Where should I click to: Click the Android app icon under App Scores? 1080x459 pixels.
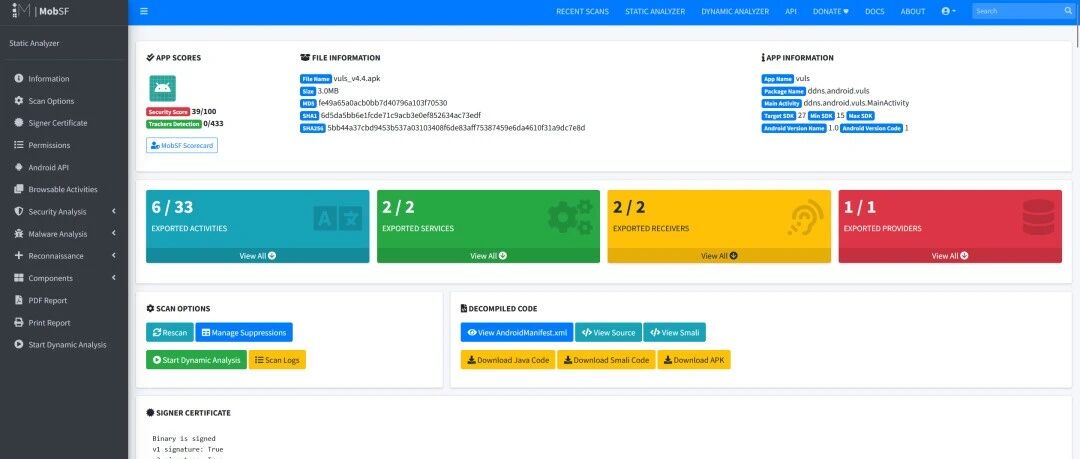point(163,88)
